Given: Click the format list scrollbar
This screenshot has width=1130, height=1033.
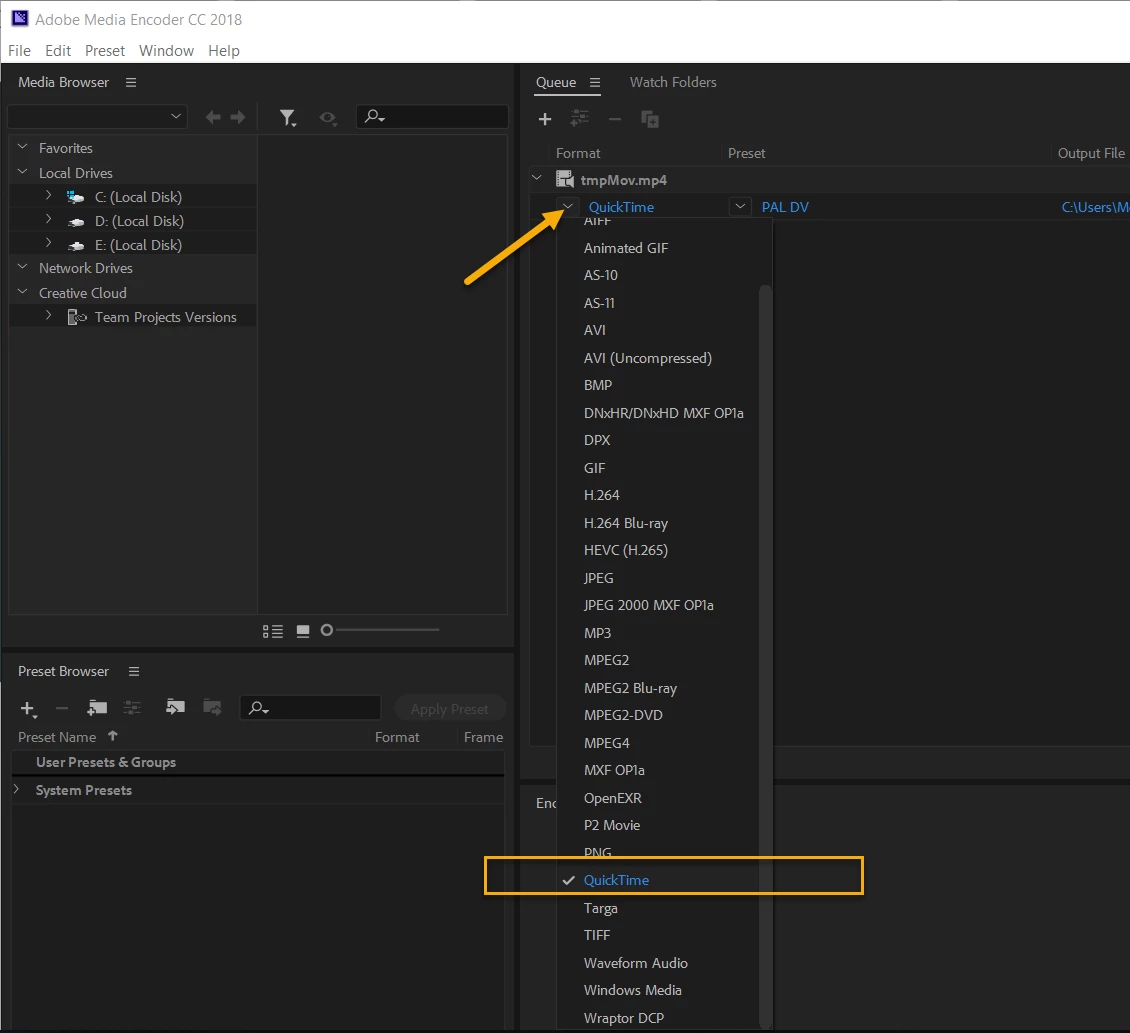Looking at the screenshot, I should (x=765, y=655).
